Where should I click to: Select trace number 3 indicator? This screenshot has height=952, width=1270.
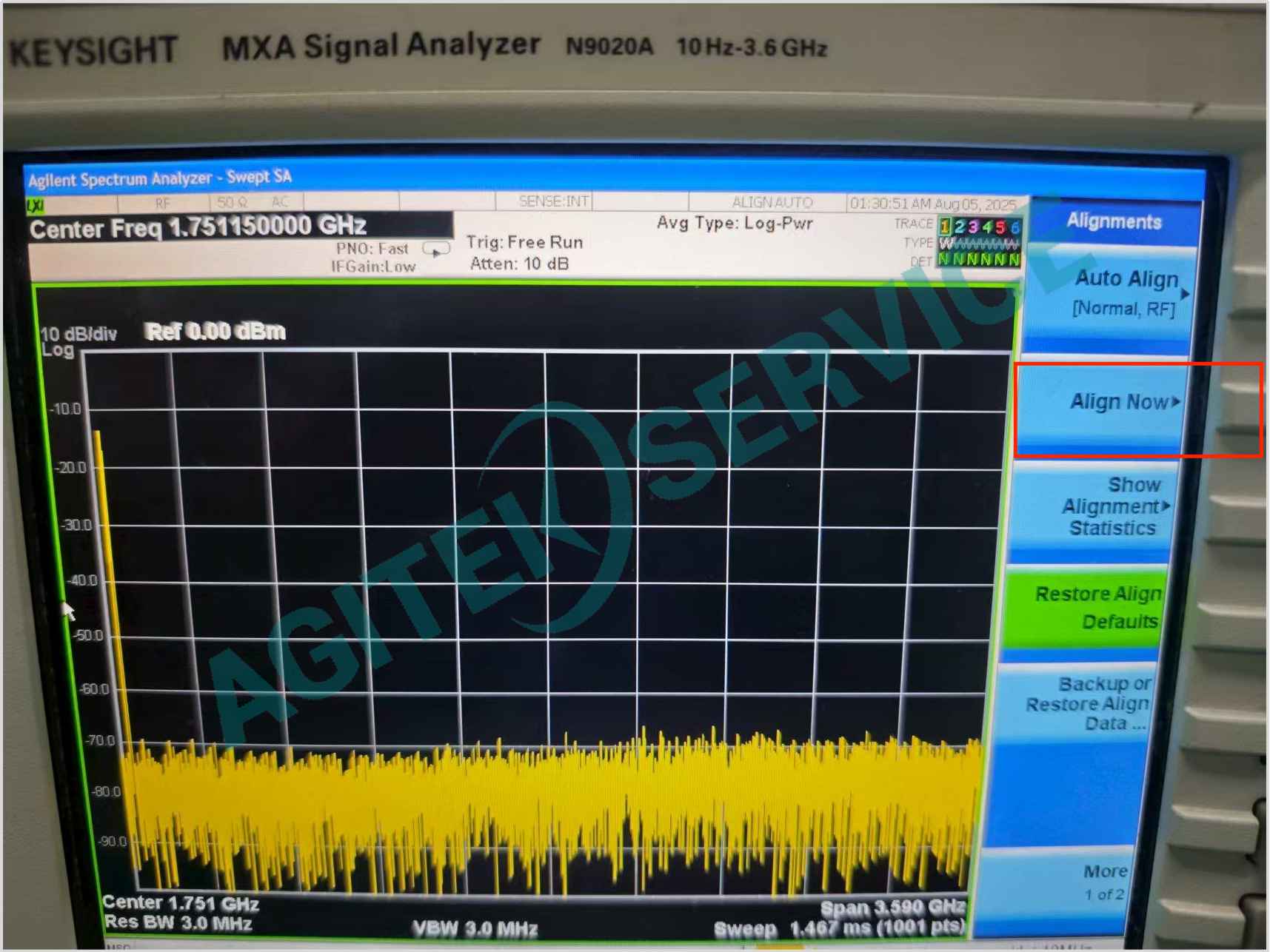pos(973,226)
